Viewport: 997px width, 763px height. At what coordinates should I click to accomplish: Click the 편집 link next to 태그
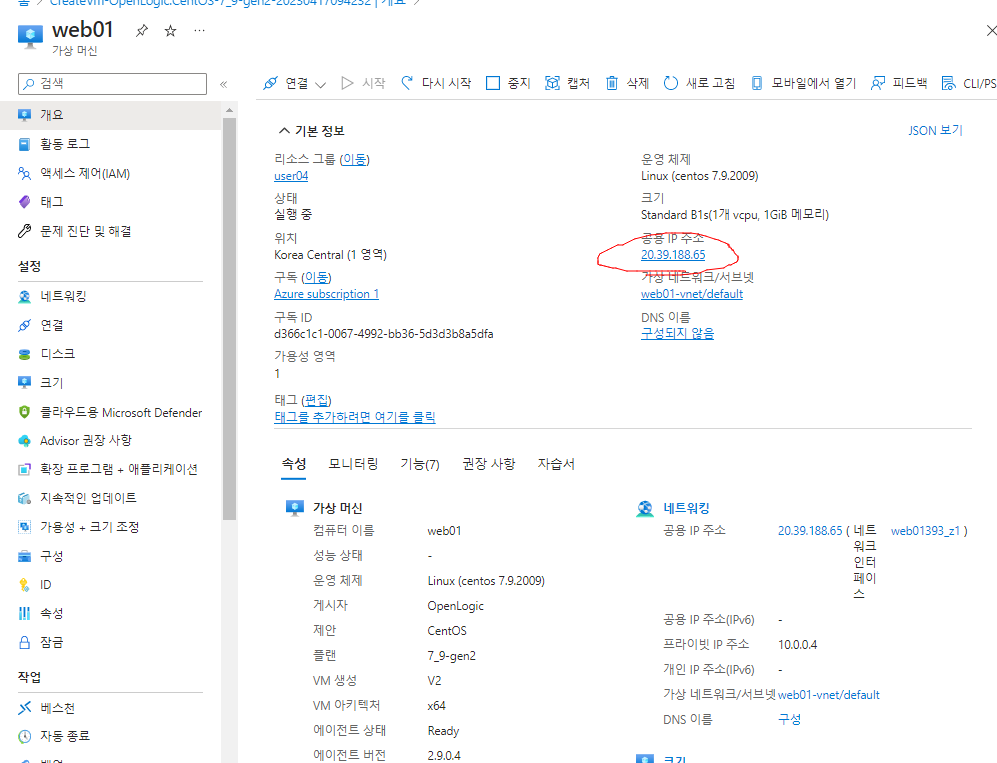pos(316,400)
